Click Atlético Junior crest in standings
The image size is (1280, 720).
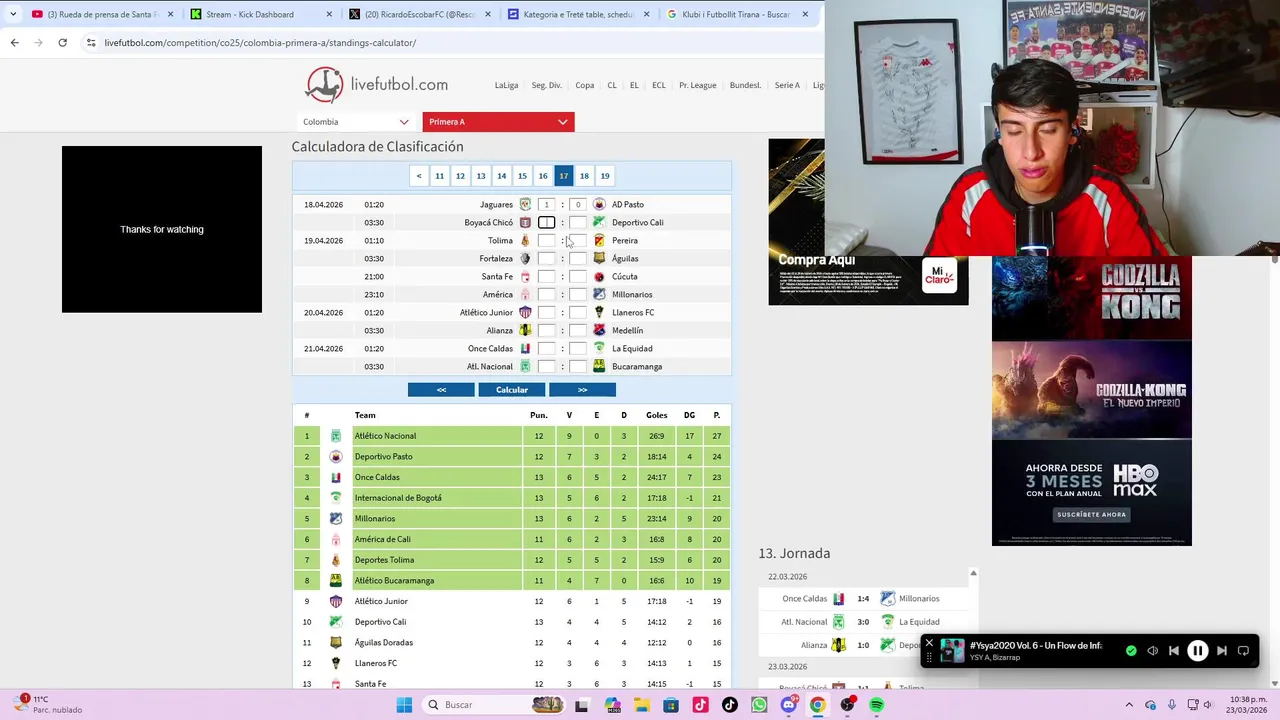[336, 601]
